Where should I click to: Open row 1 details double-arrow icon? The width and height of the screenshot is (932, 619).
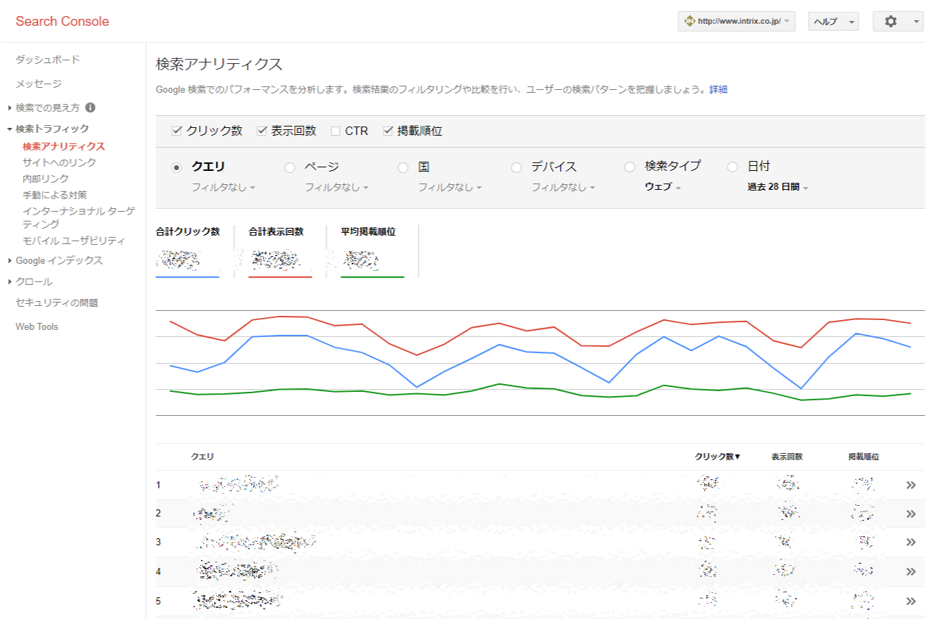[911, 485]
